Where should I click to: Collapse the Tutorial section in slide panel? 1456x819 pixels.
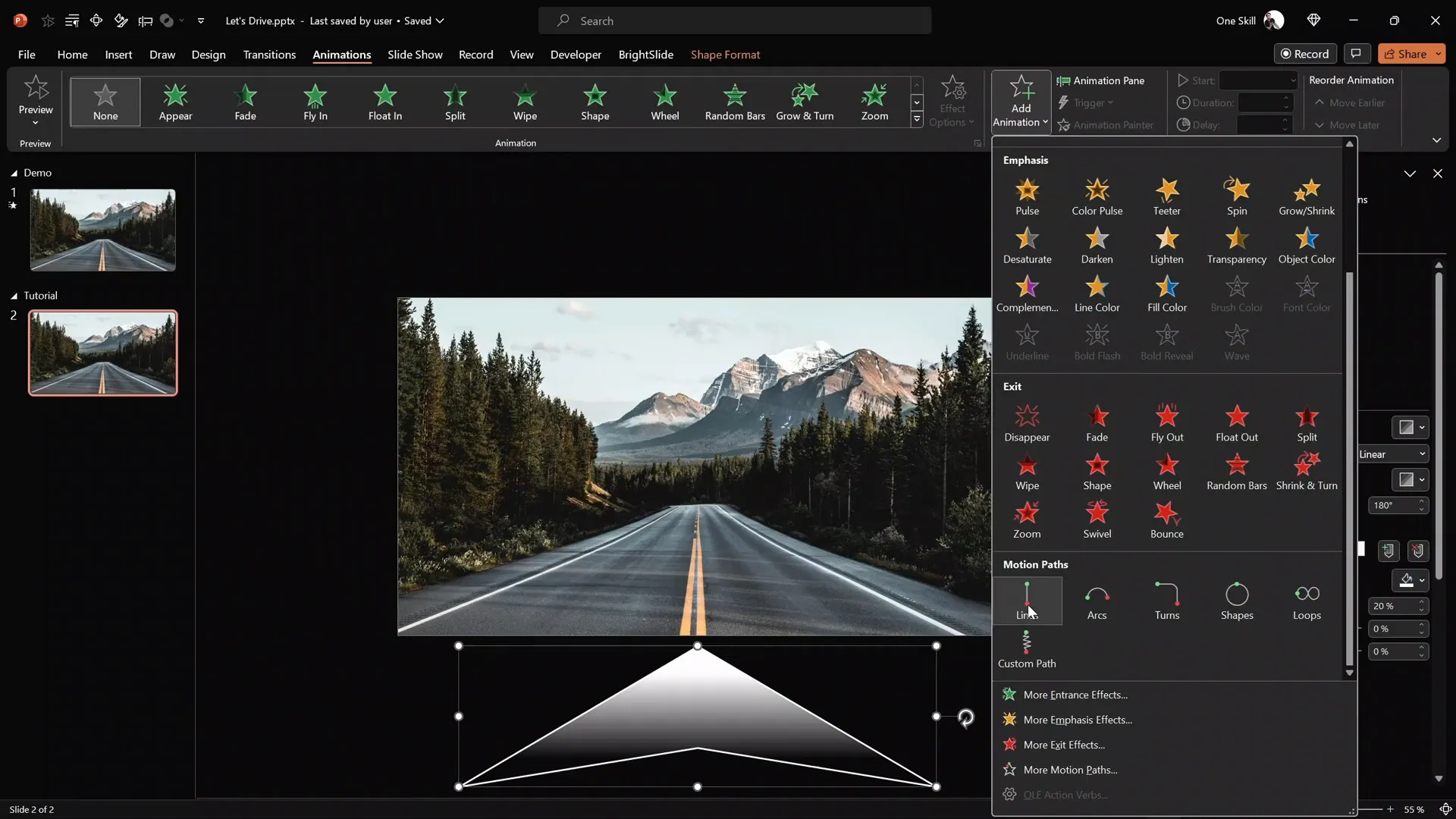click(14, 297)
